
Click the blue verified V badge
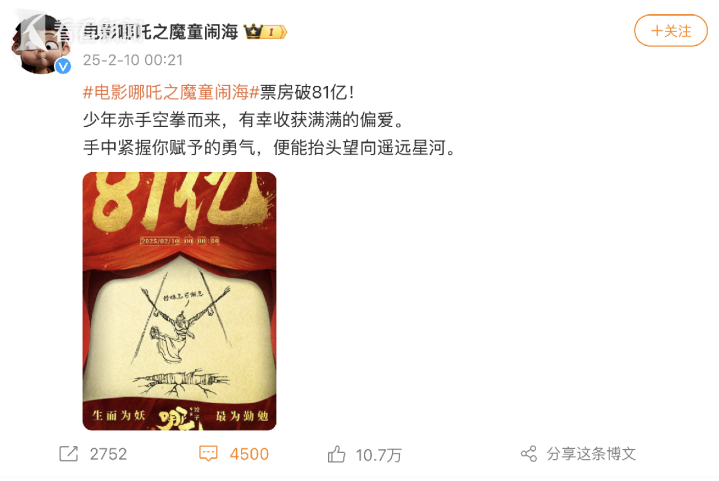point(63,66)
